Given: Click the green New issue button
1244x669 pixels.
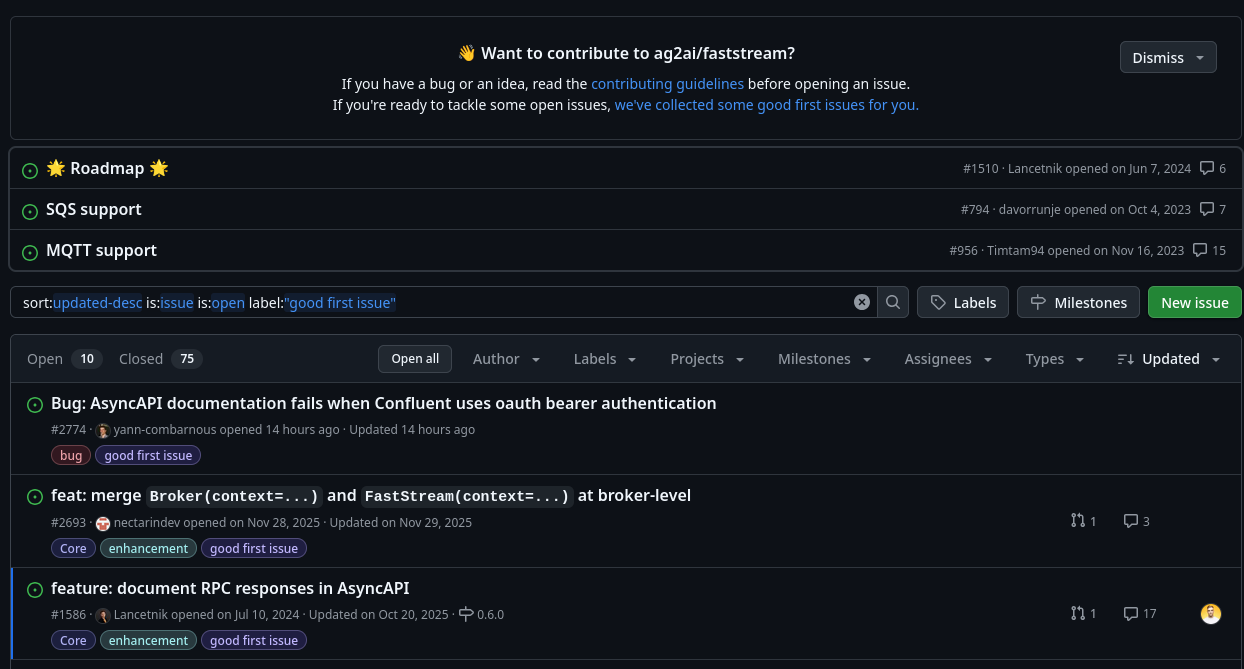Looking at the screenshot, I should pyautogui.click(x=1194, y=302).
